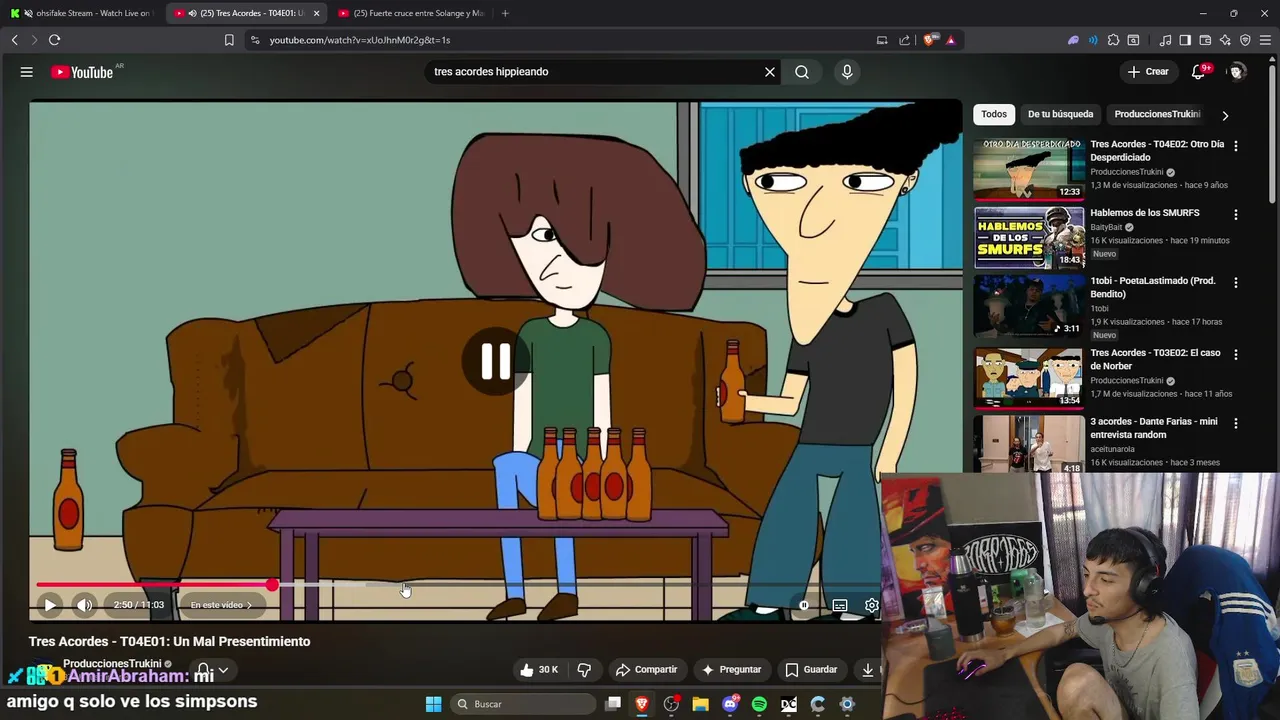Toggle the browser sidebar panel icon
The image size is (1280, 720).
click(x=1185, y=40)
